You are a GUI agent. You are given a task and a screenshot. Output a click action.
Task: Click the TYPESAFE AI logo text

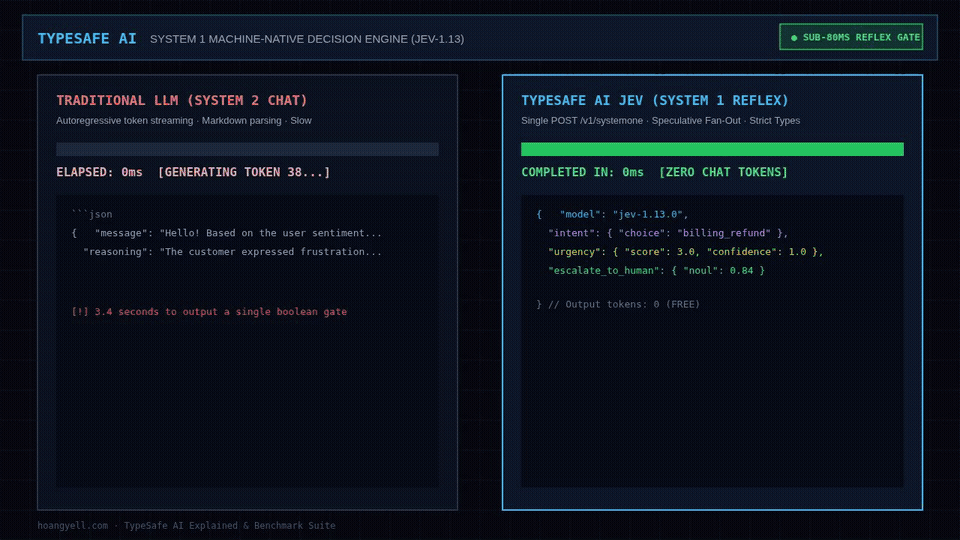click(x=87, y=39)
